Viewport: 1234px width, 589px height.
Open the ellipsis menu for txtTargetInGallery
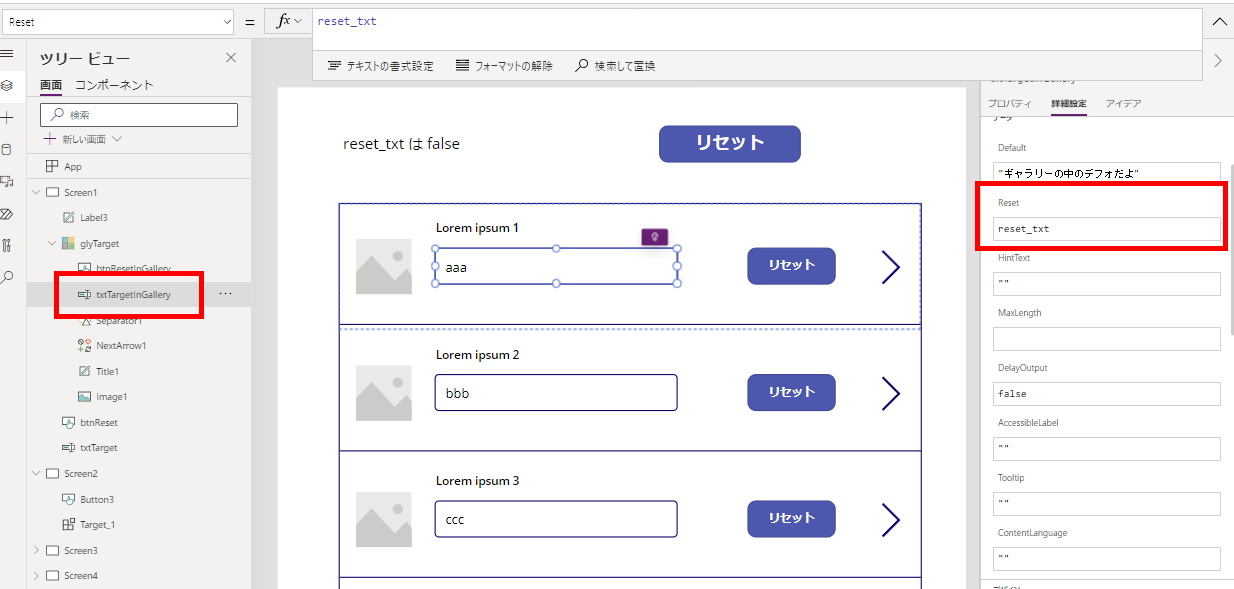[x=226, y=295]
